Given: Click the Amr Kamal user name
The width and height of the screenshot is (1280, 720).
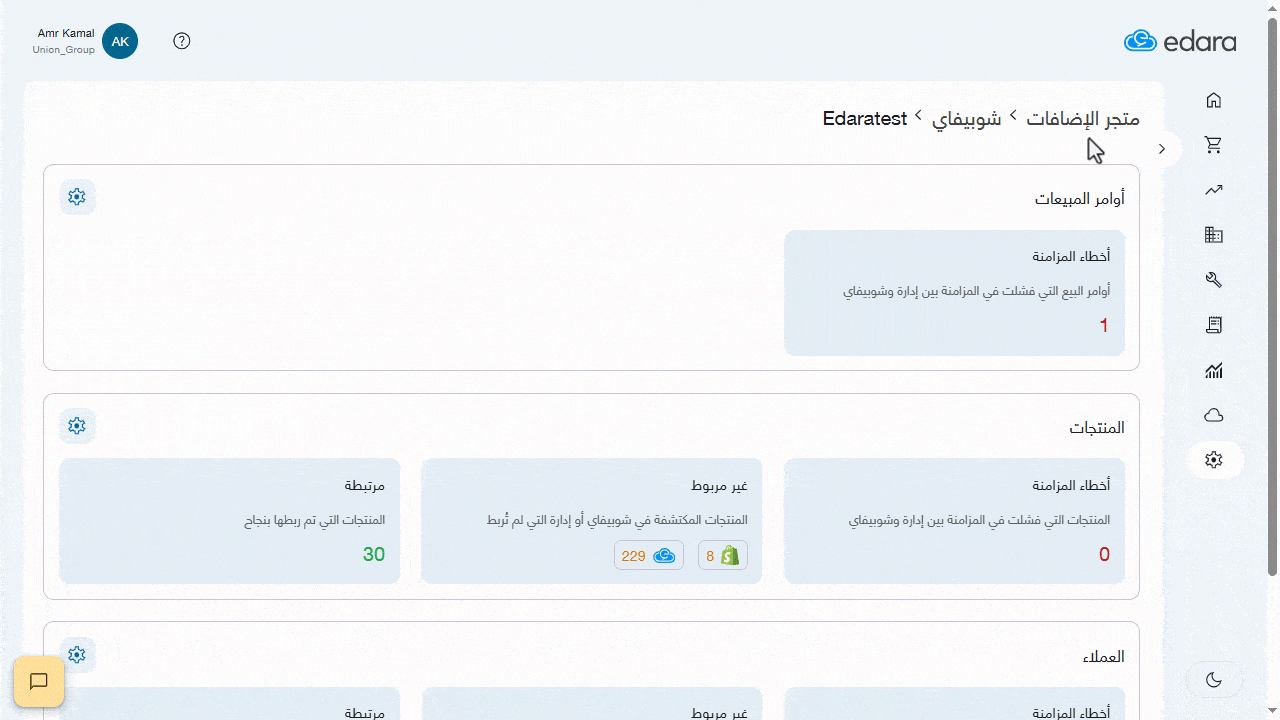Looking at the screenshot, I should click(66, 33).
